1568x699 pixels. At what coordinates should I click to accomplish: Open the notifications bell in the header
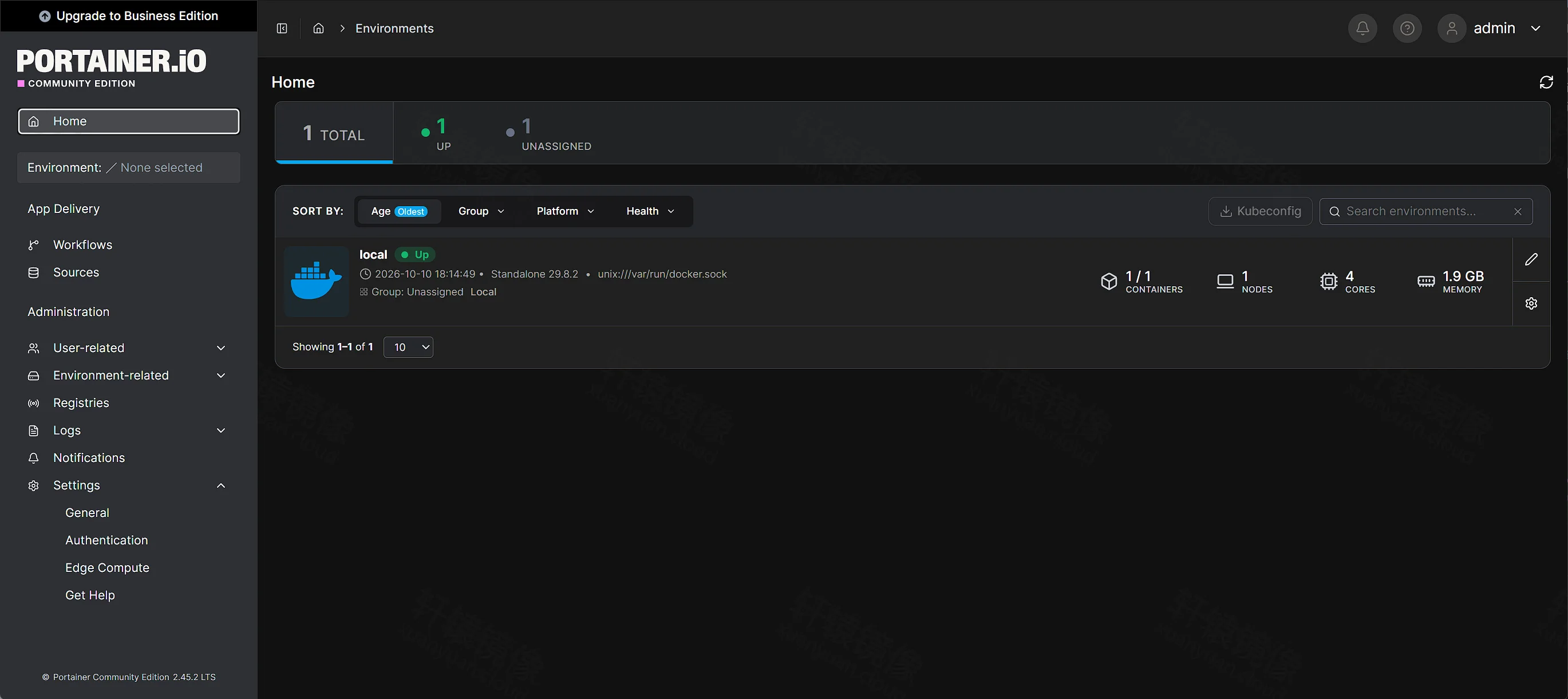pyautogui.click(x=1362, y=28)
